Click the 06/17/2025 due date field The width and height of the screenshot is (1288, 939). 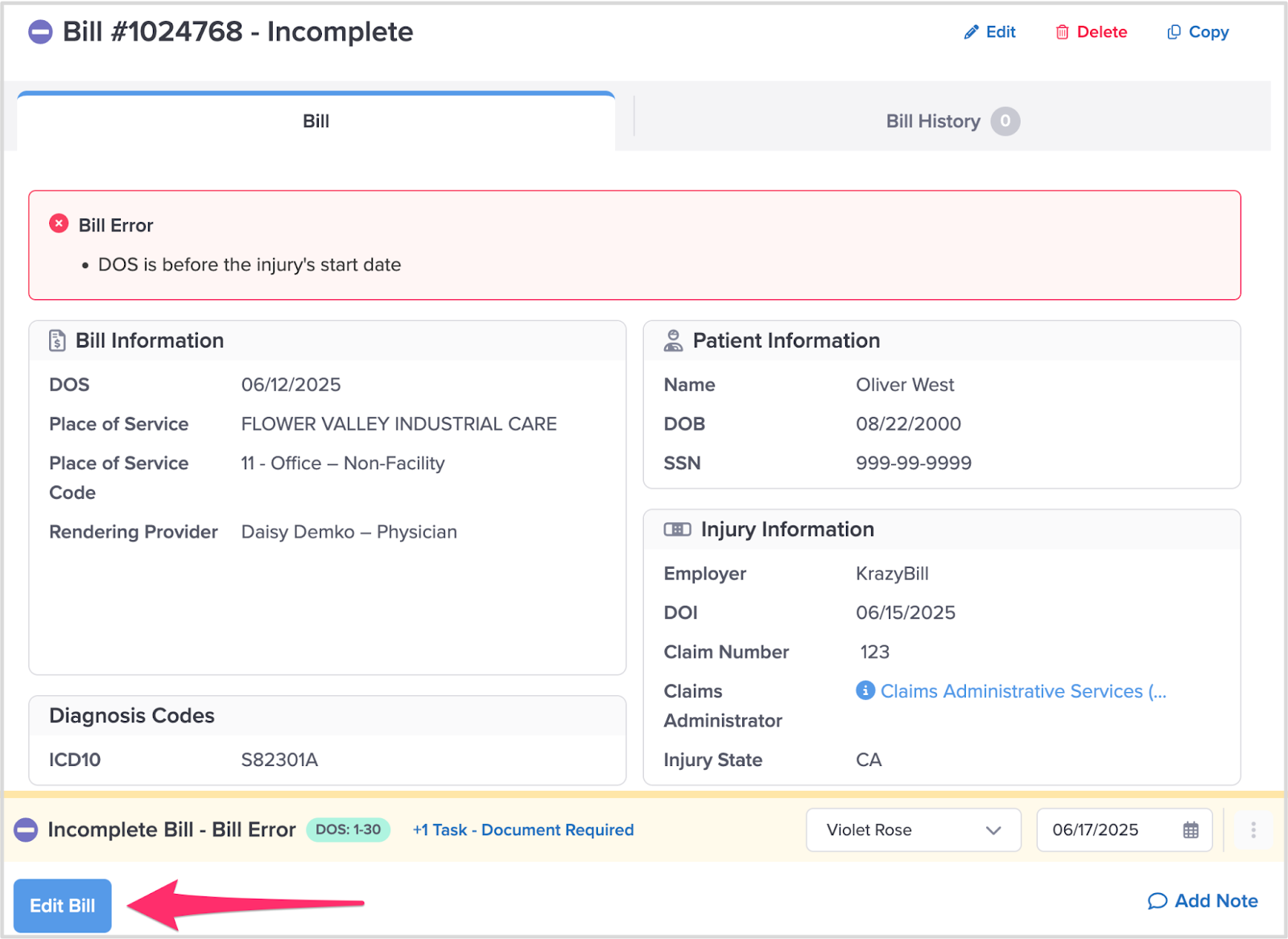coord(1124,830)
